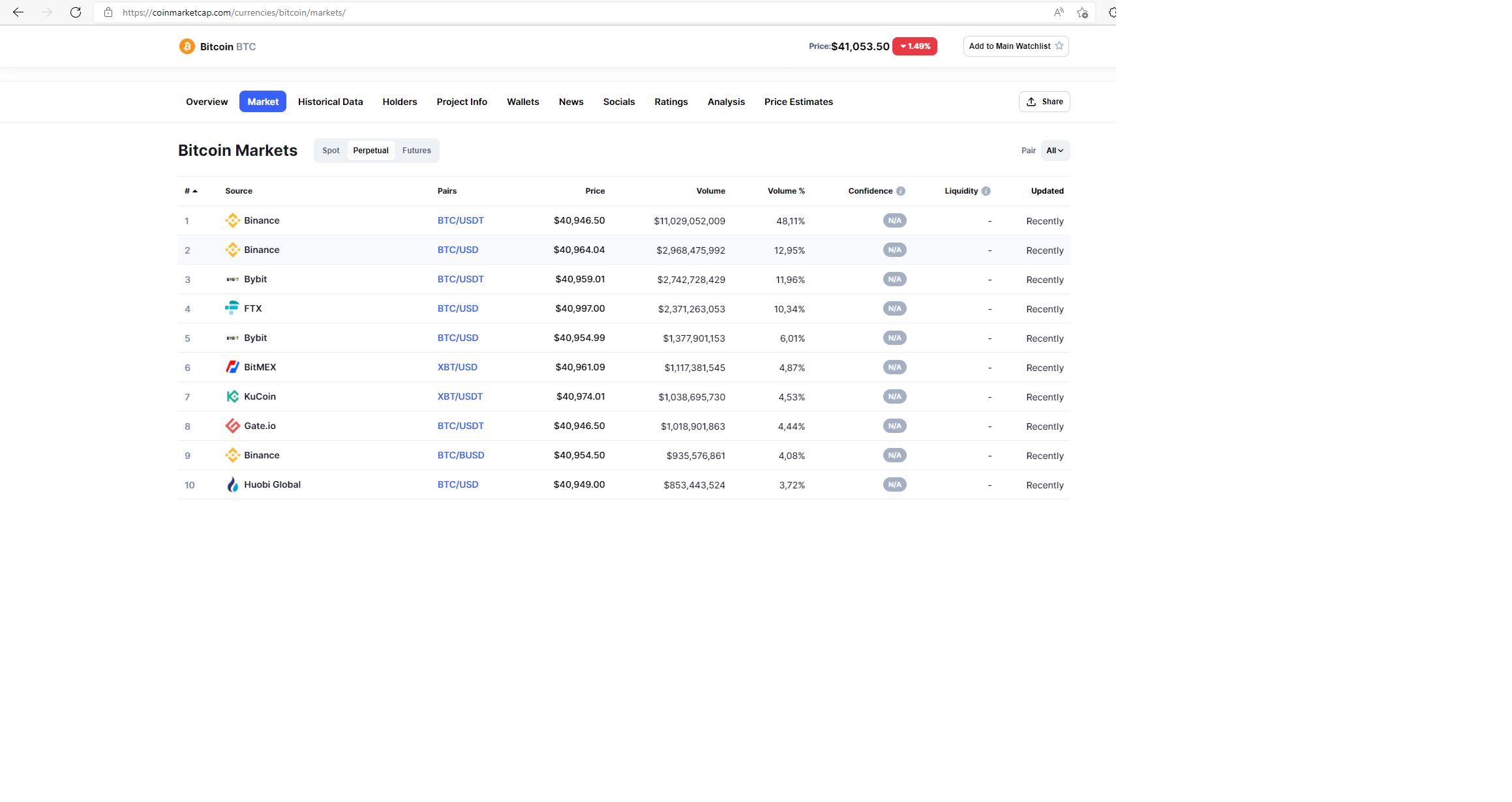This screenshot has width=1512, height=802.
Task: Select the Futures market type
Action: click(417, 151)
